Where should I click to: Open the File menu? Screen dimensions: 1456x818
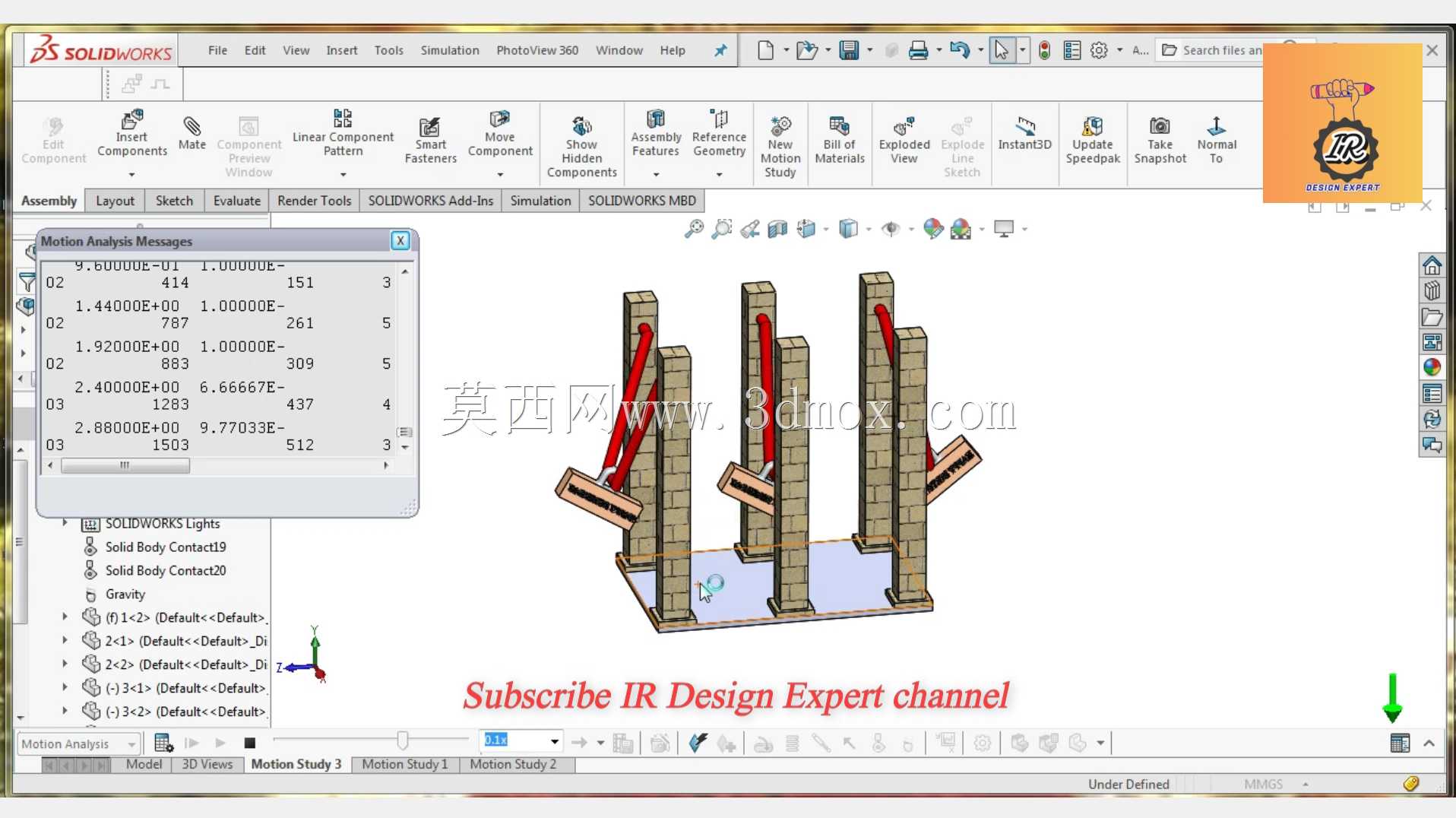pos(217,50)
